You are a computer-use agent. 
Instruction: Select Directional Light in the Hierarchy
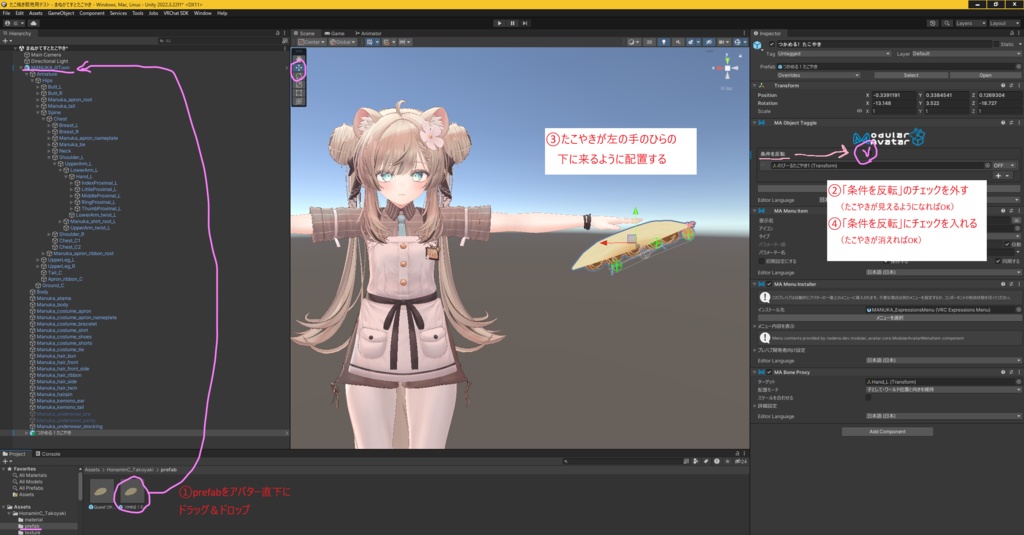click(49, 61)
